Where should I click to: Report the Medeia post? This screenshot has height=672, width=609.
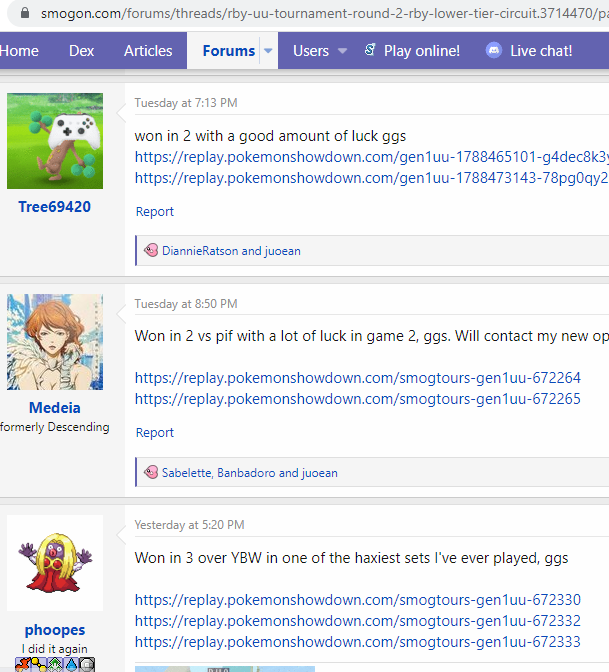pos(154,432)
